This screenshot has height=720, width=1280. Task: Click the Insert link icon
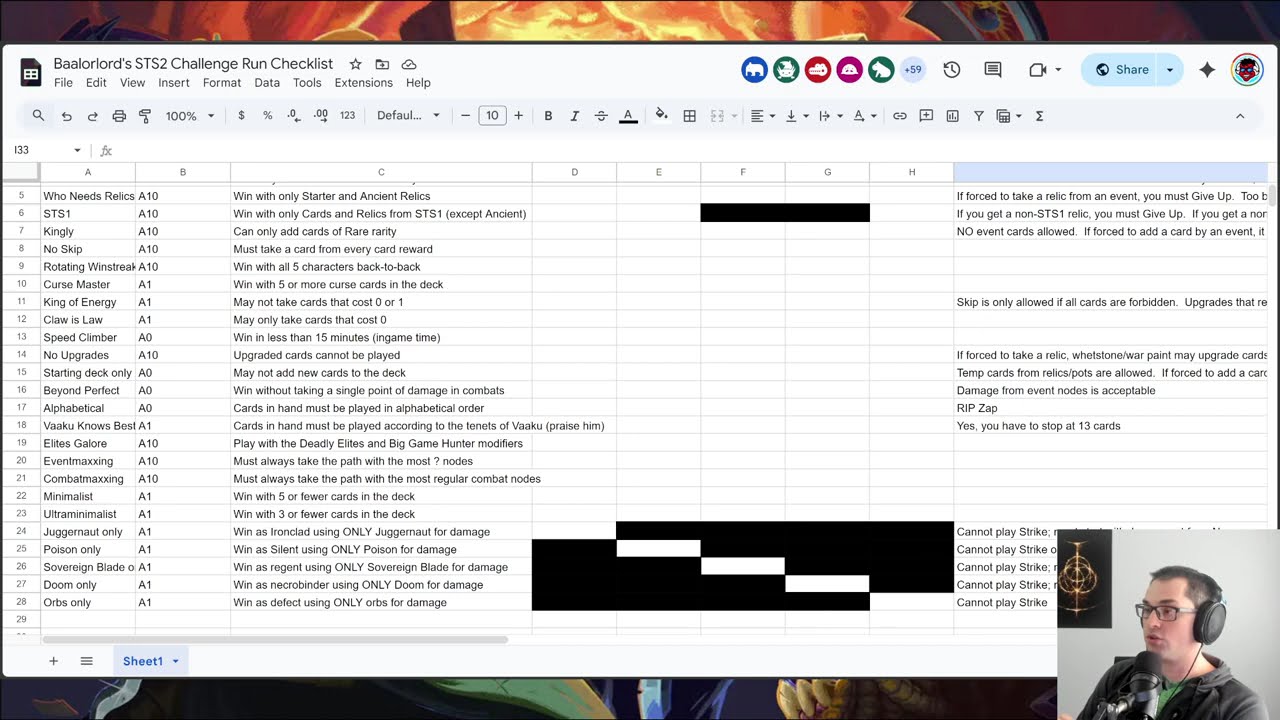click(900, 116)
